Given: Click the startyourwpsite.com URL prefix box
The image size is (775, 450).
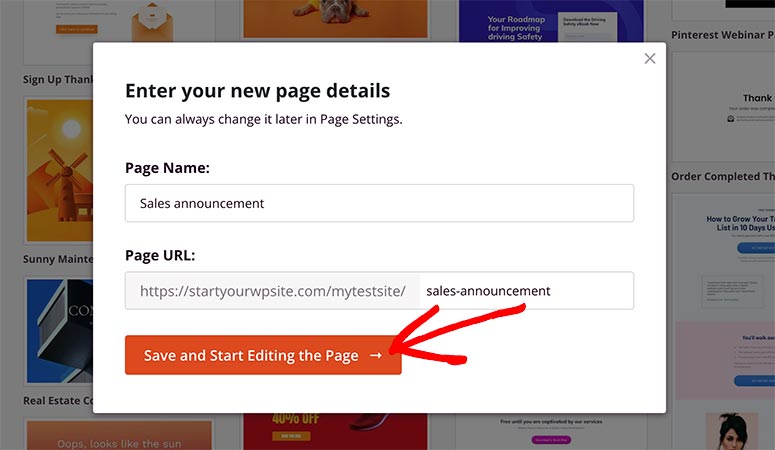Looking at the screenshot, I should click(x=272, y=291).
